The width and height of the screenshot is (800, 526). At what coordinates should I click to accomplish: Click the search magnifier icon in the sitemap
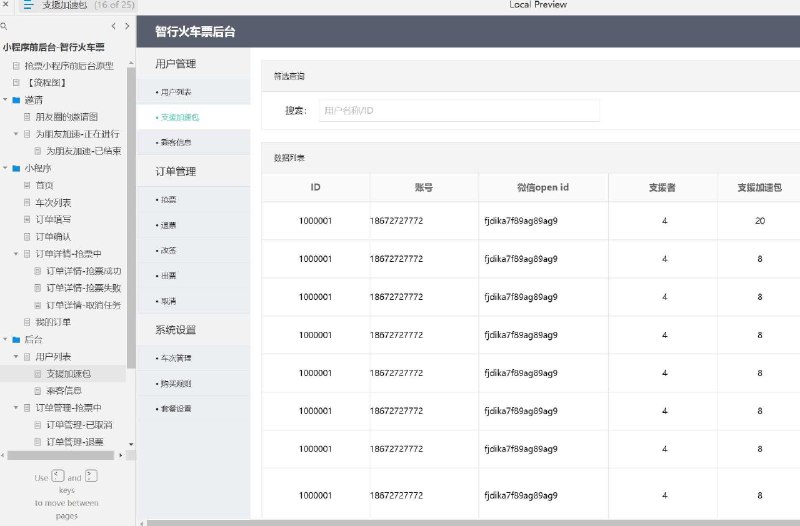[x=4, y=26]
